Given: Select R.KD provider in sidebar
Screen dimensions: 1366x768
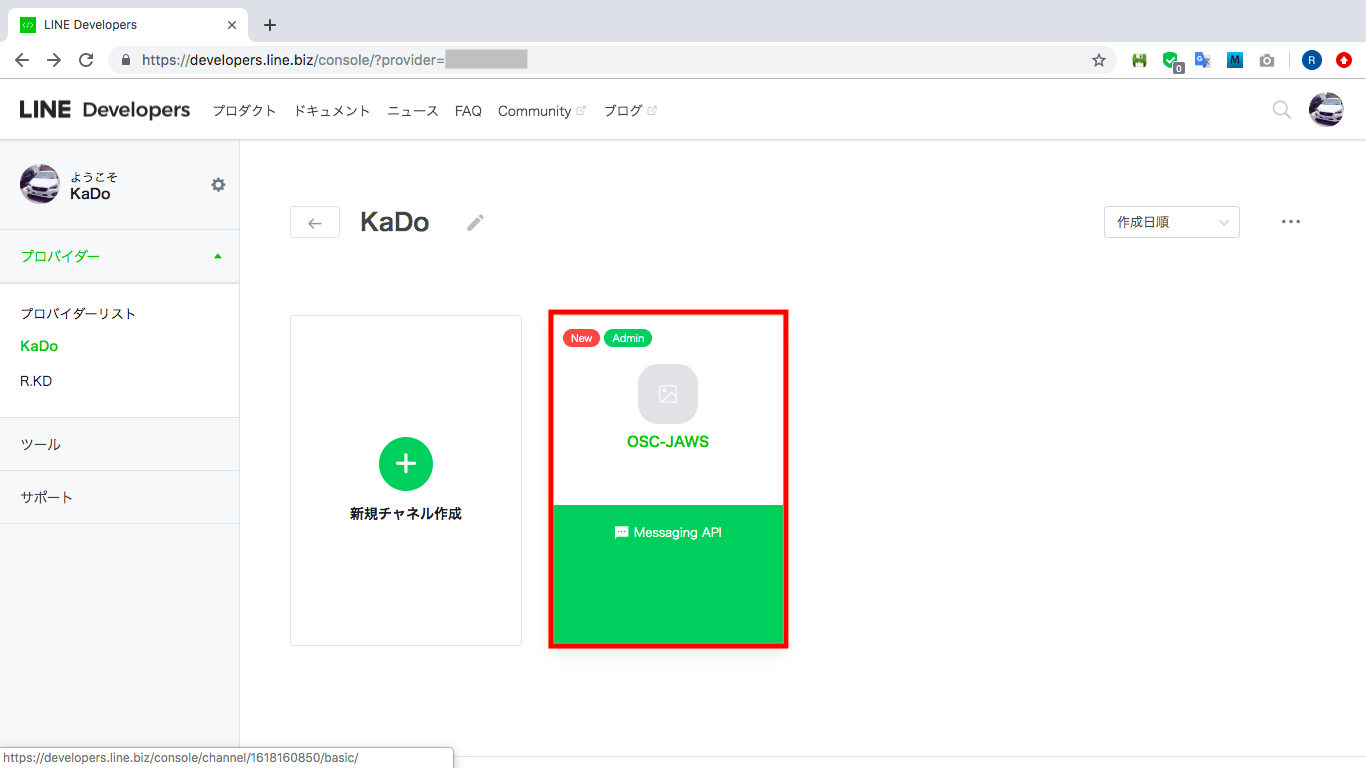Looking at the screenshot, I should (36, 381).
